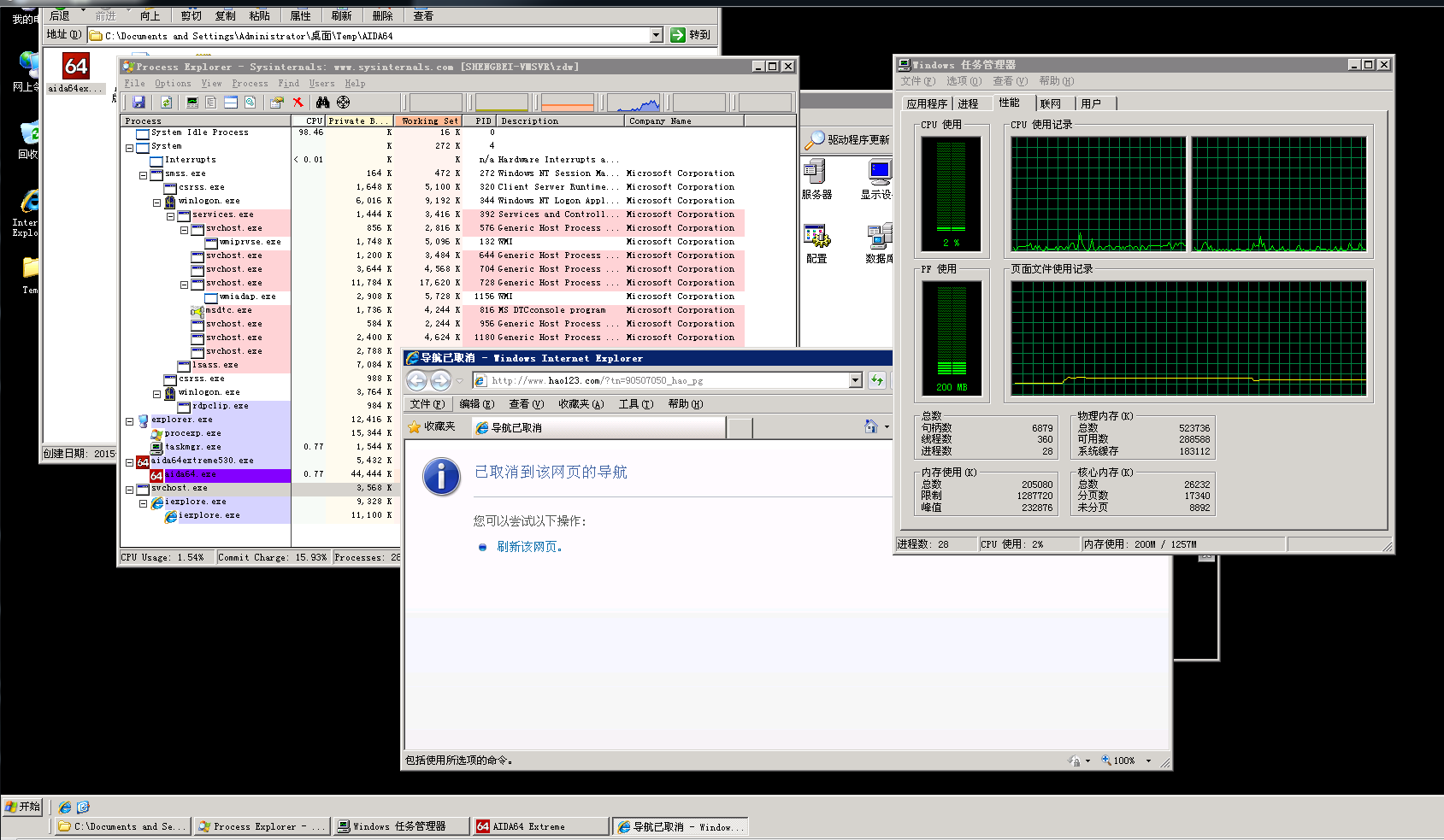Open zoom level 100% dropdown in IE status bar
1444x840 pixels.
coord(1148,761)
